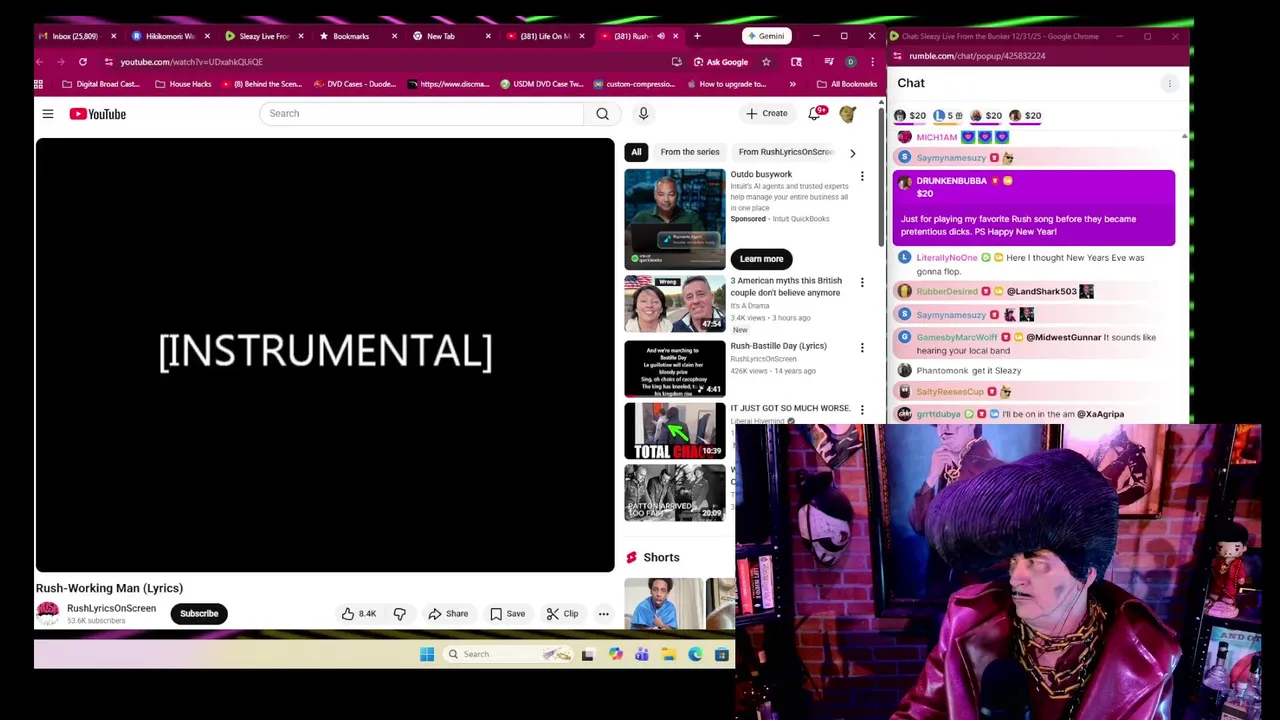Screen dimensions: 1280x720
Task: Subscribe to RushLyricsOnScreen
Action: [x=199, y=614]
